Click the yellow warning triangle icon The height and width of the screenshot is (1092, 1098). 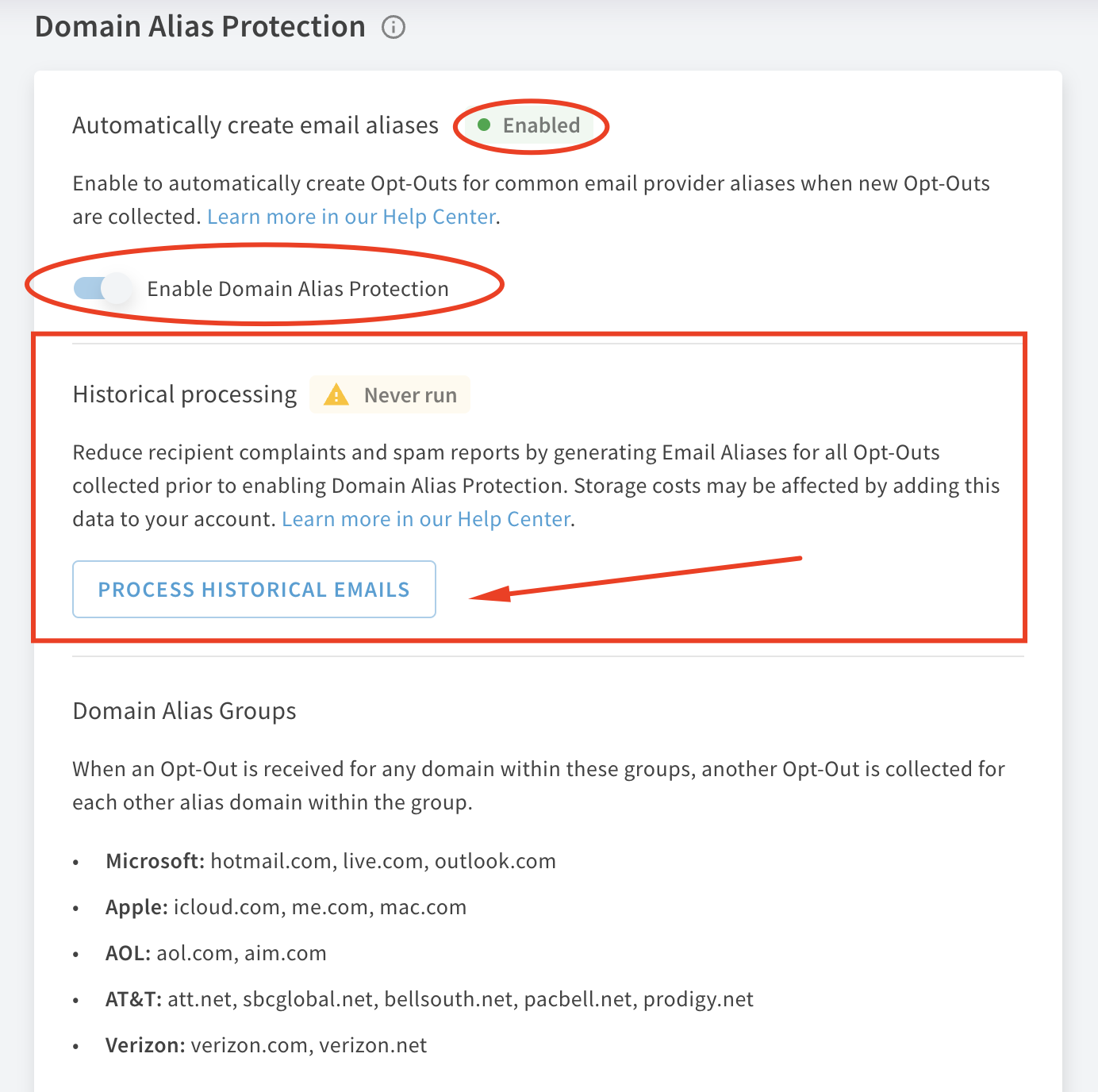(x=336, y=394)
